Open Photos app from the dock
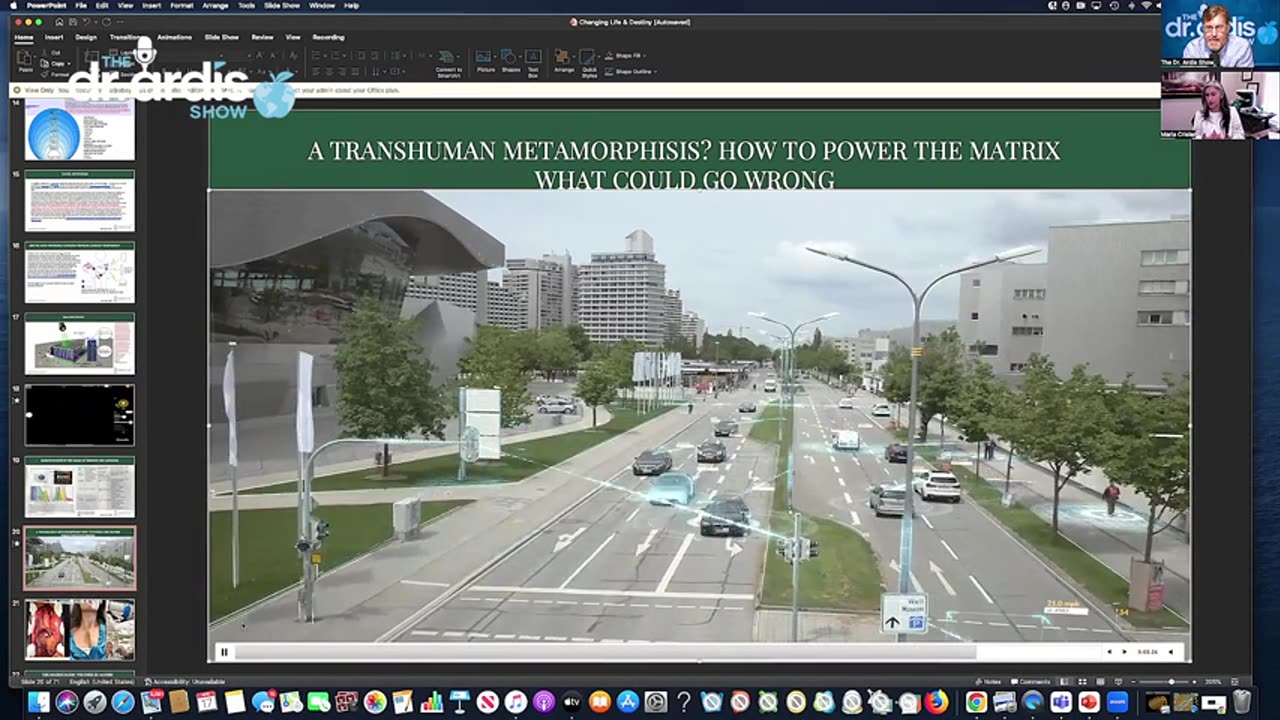This screenshot has height=720, width=1280. click(375, 702)
